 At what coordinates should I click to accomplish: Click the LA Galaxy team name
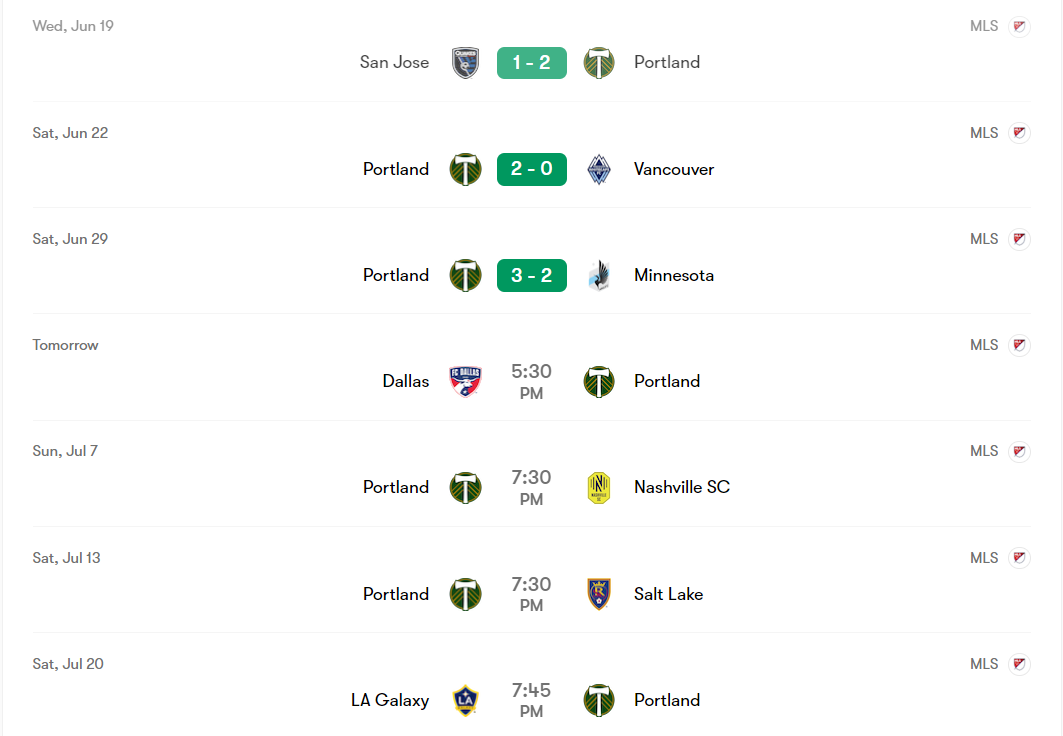point(390,700)
